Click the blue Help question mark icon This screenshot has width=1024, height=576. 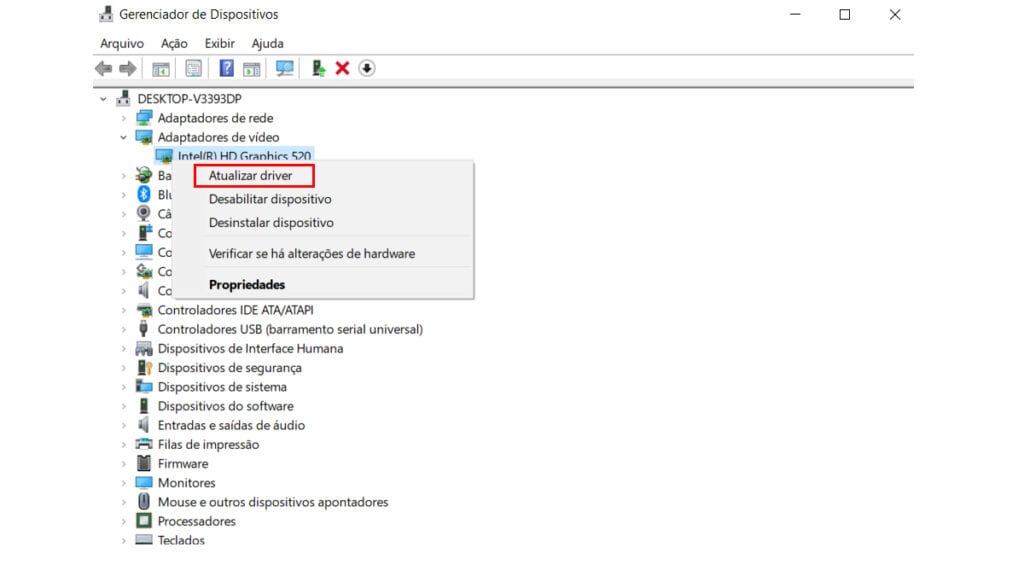(226, 68)
